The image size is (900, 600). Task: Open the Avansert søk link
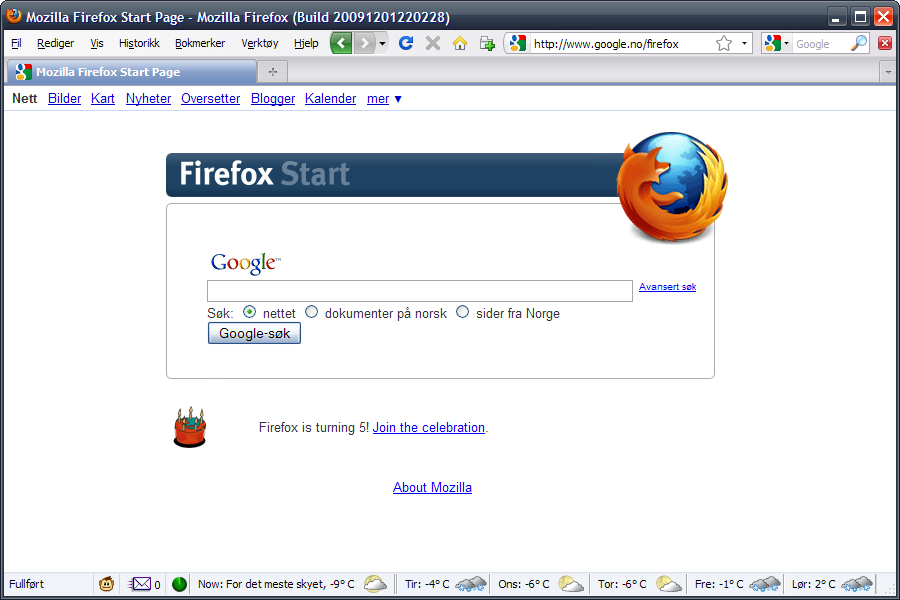pos(668,287)
